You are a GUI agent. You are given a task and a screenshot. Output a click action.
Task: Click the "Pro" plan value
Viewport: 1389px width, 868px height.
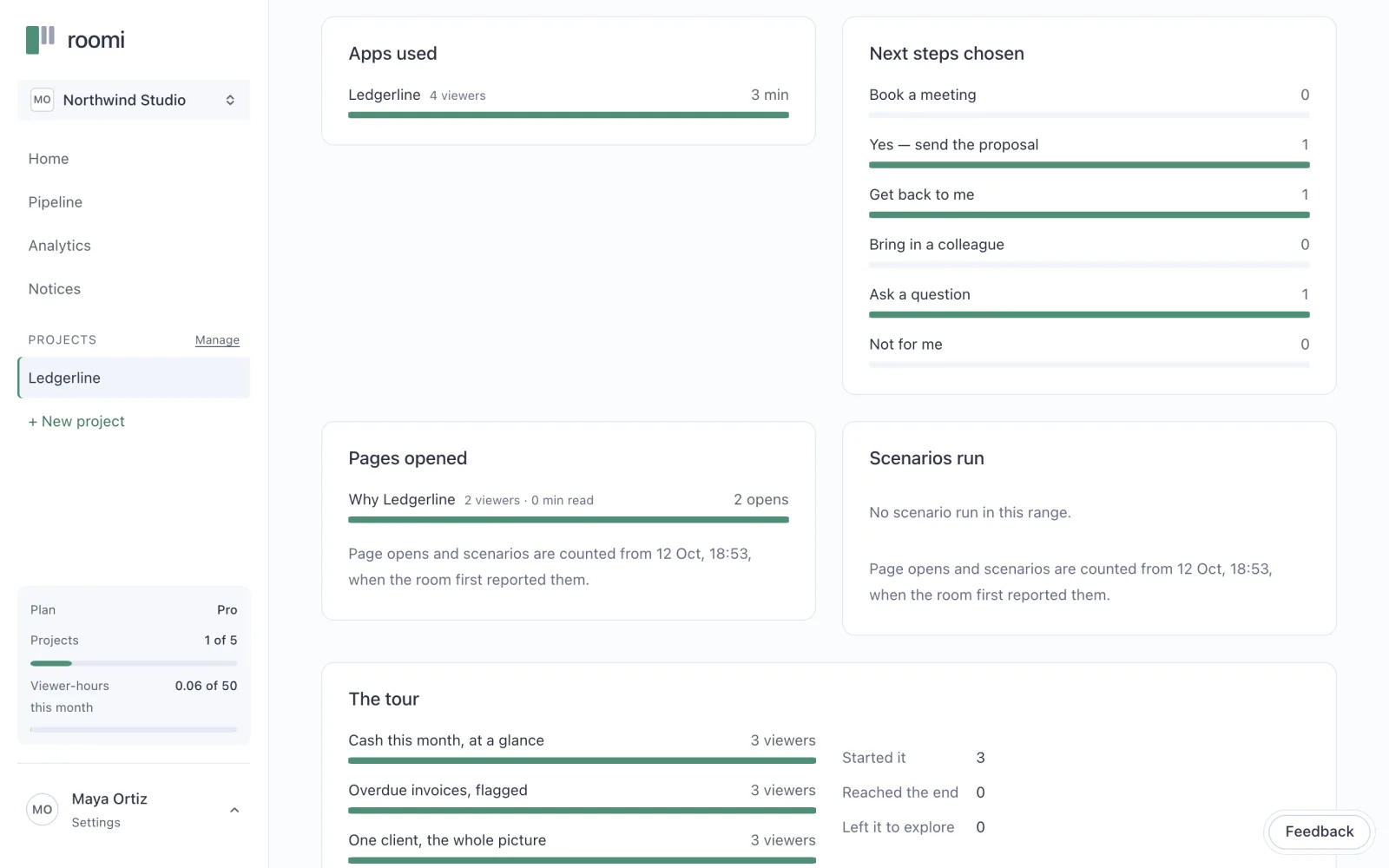coord(227,610)
